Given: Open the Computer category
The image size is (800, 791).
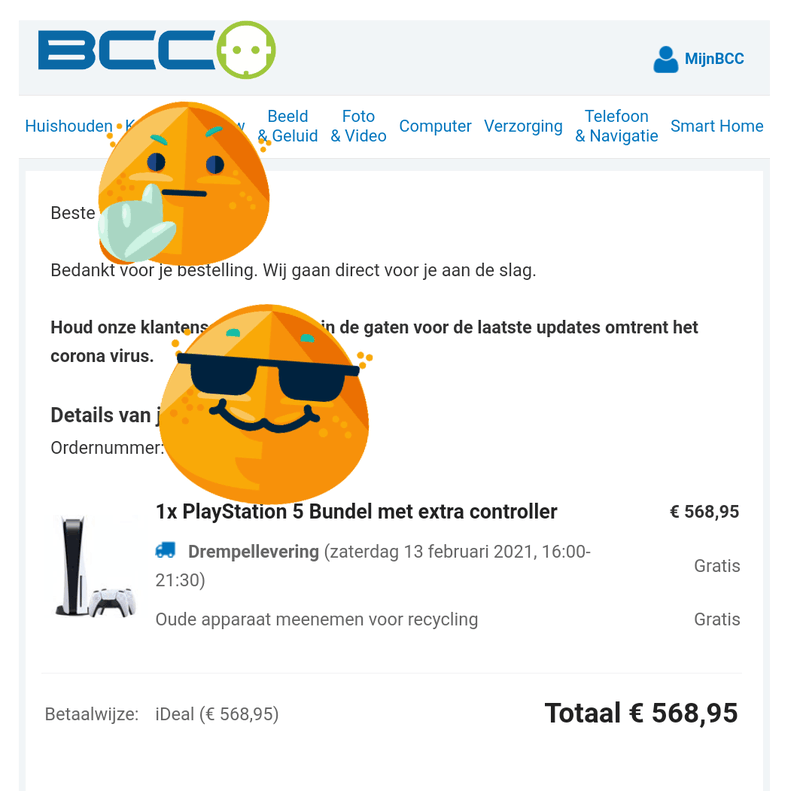Looking at the screenshot, I should point(435,126).
